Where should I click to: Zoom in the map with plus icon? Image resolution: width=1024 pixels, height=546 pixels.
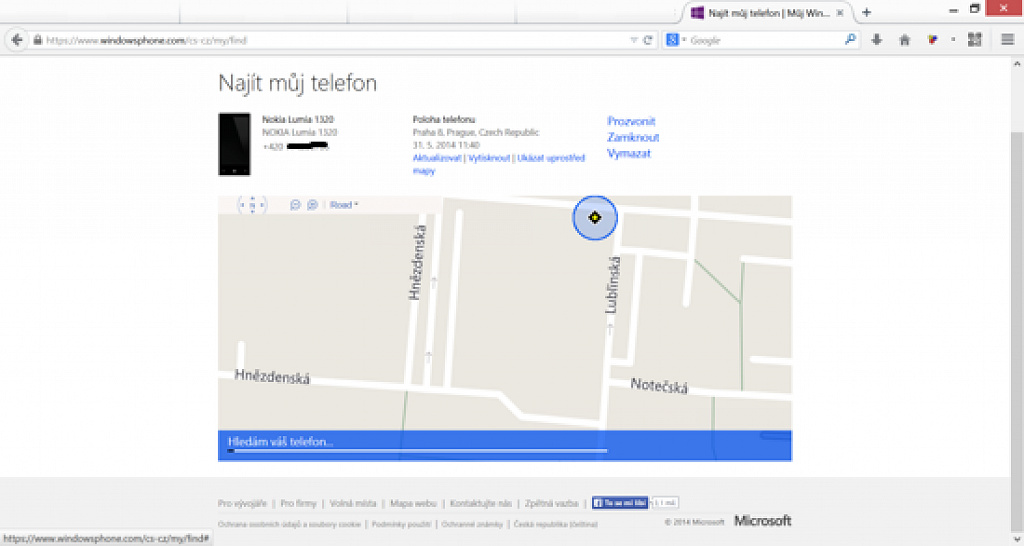(312, 205)
